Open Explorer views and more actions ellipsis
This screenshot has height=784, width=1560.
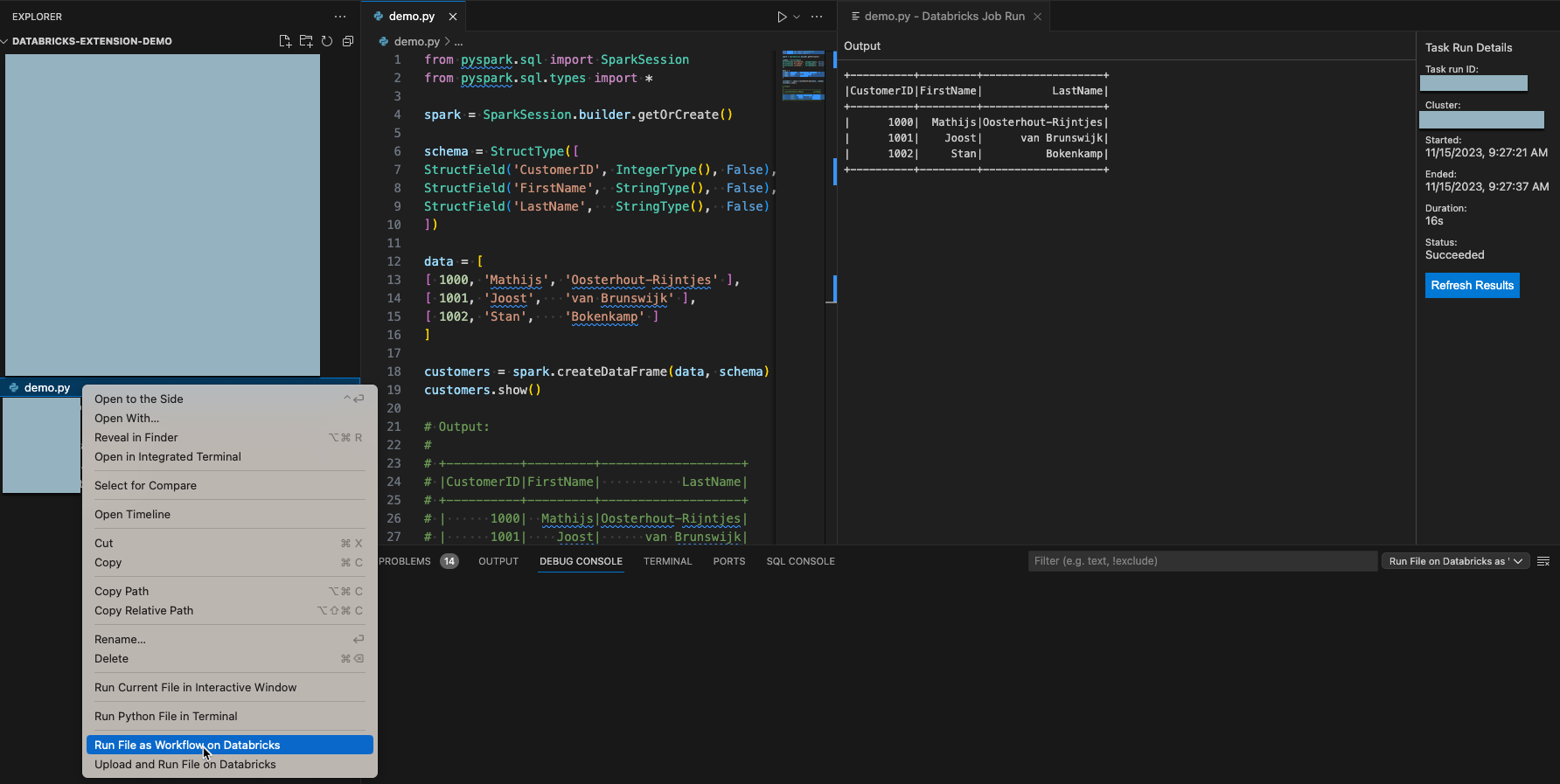340,17
